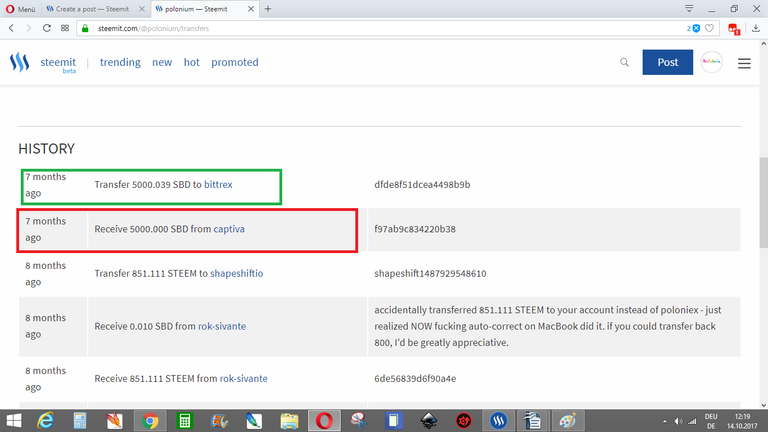Reload the current page
Image resolution: width=768 pixels, height=432 pixels.
(47, 28)
